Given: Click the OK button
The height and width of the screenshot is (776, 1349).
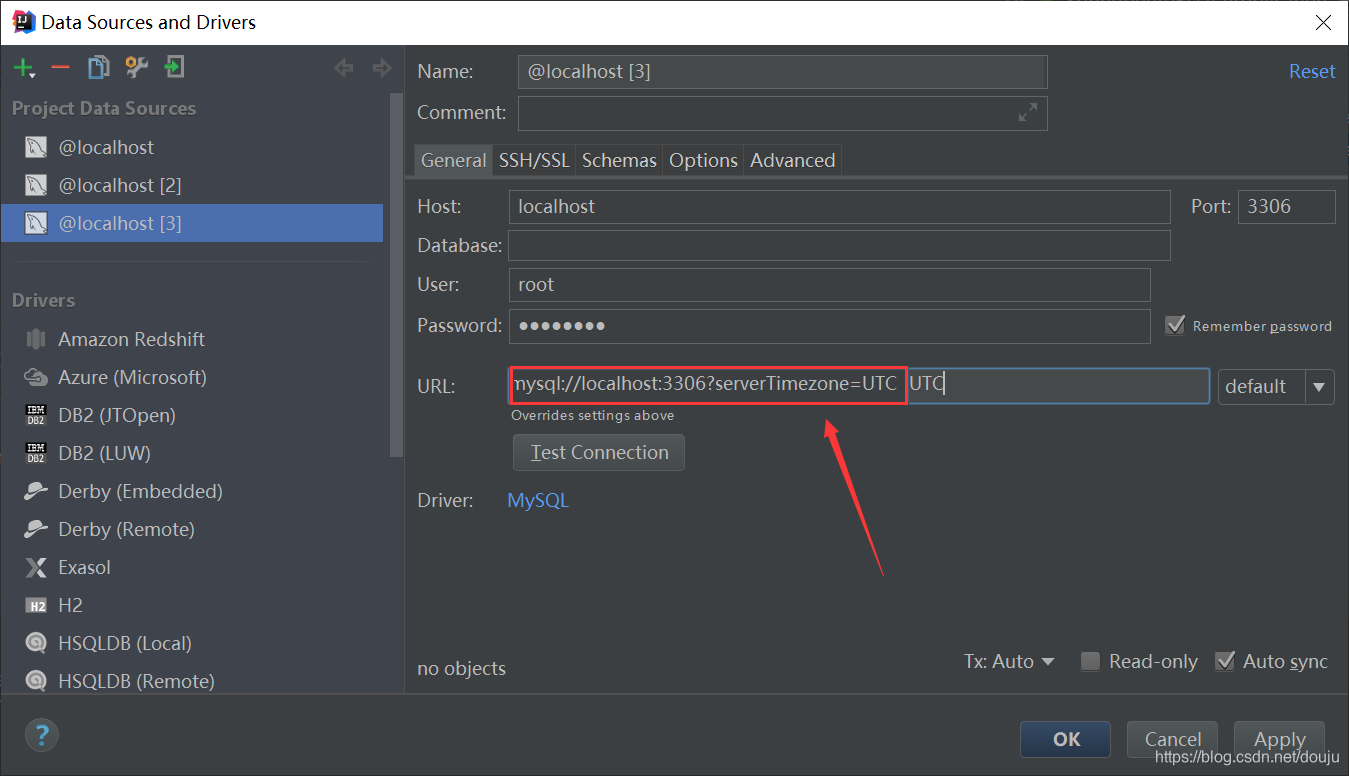Looking at the screenshot, I should (x=1066, y=739).
